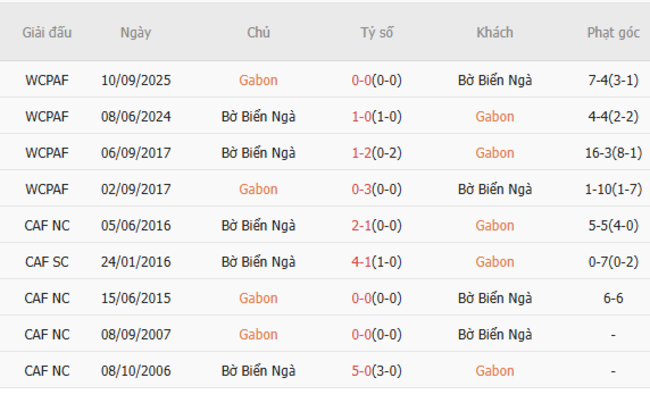Click the CAF SC league label
Screen dimensions: 650x403
[47, 262]
